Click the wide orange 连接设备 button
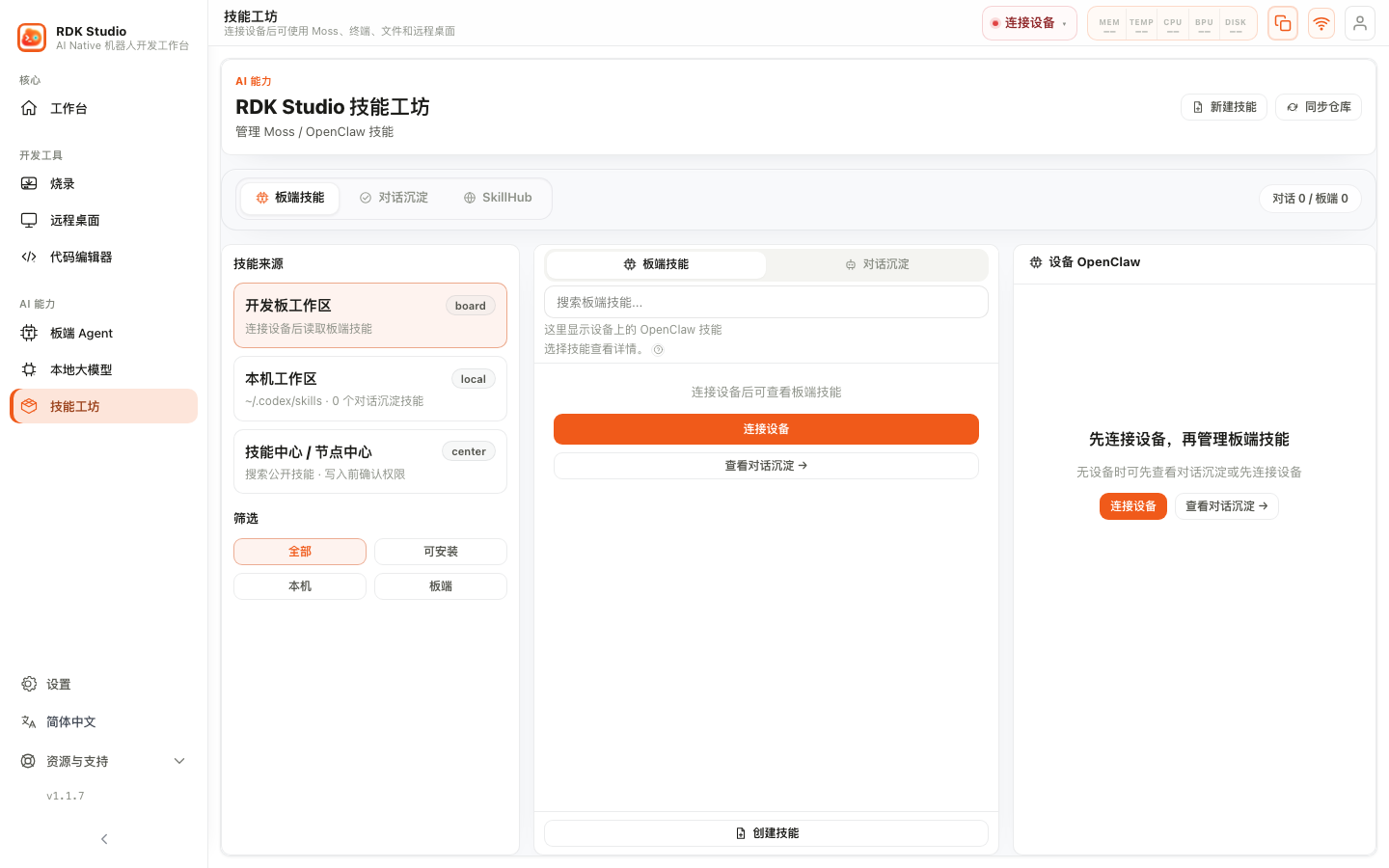 tap(766, 429)
